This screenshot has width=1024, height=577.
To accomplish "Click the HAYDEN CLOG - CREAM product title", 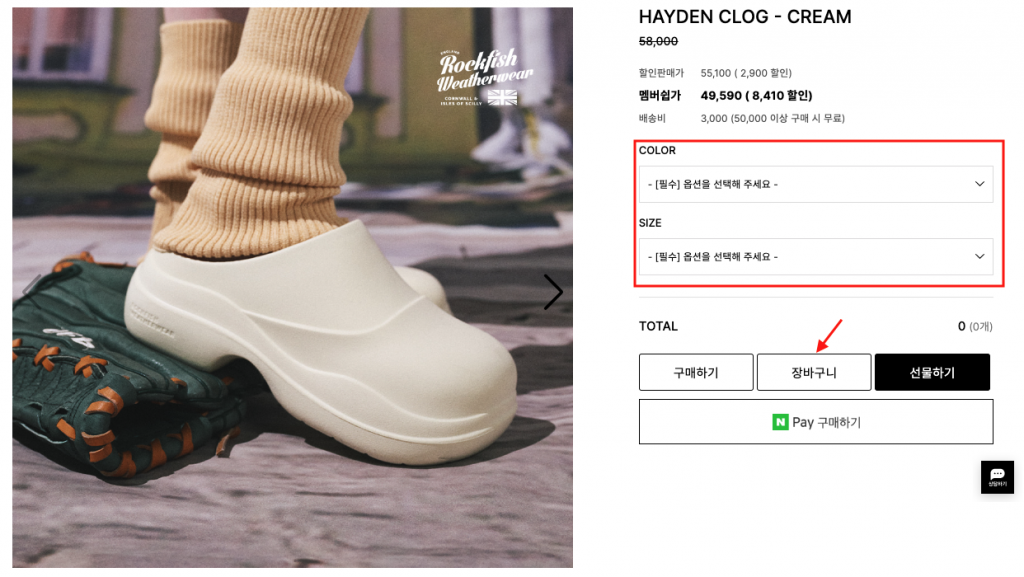I will (x=745, y=17).
